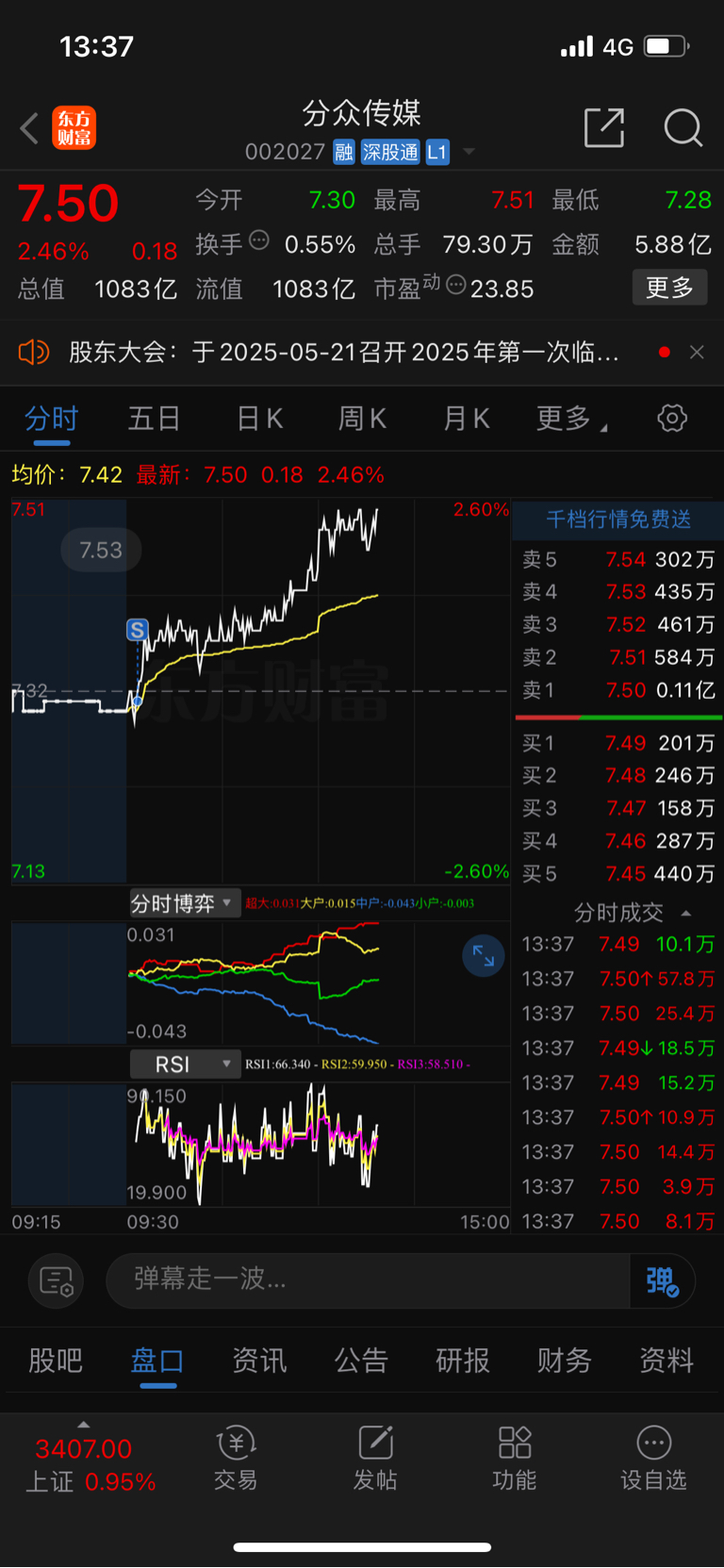Expand the 更多 chart period menu
The image size is (724, 1568).
coord(571,419)
